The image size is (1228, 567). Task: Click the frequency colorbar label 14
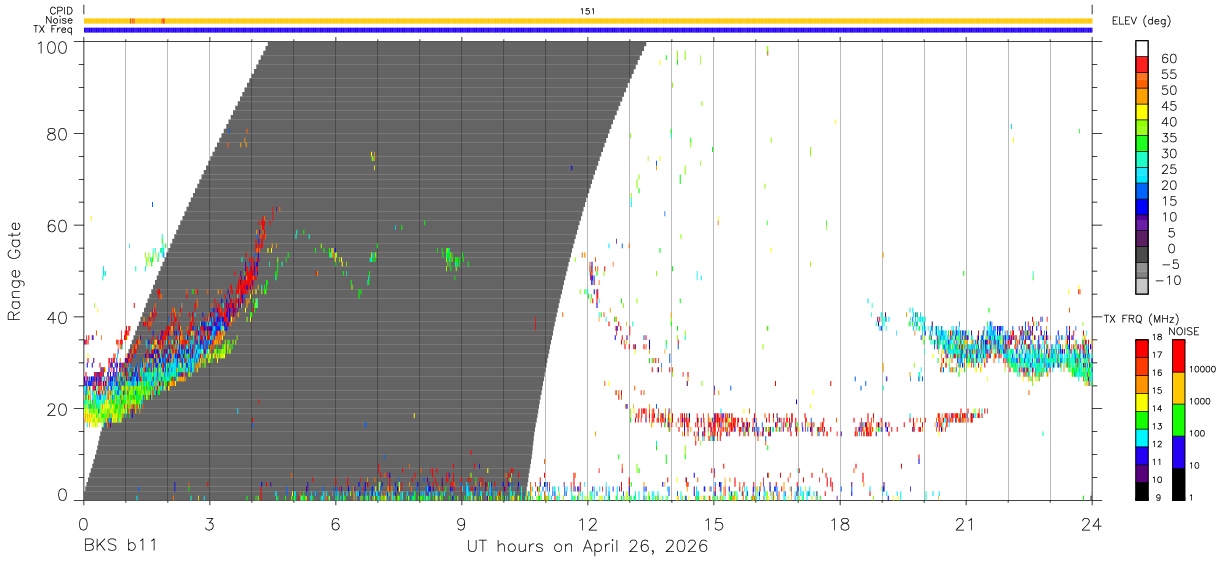pos(1157,408)
